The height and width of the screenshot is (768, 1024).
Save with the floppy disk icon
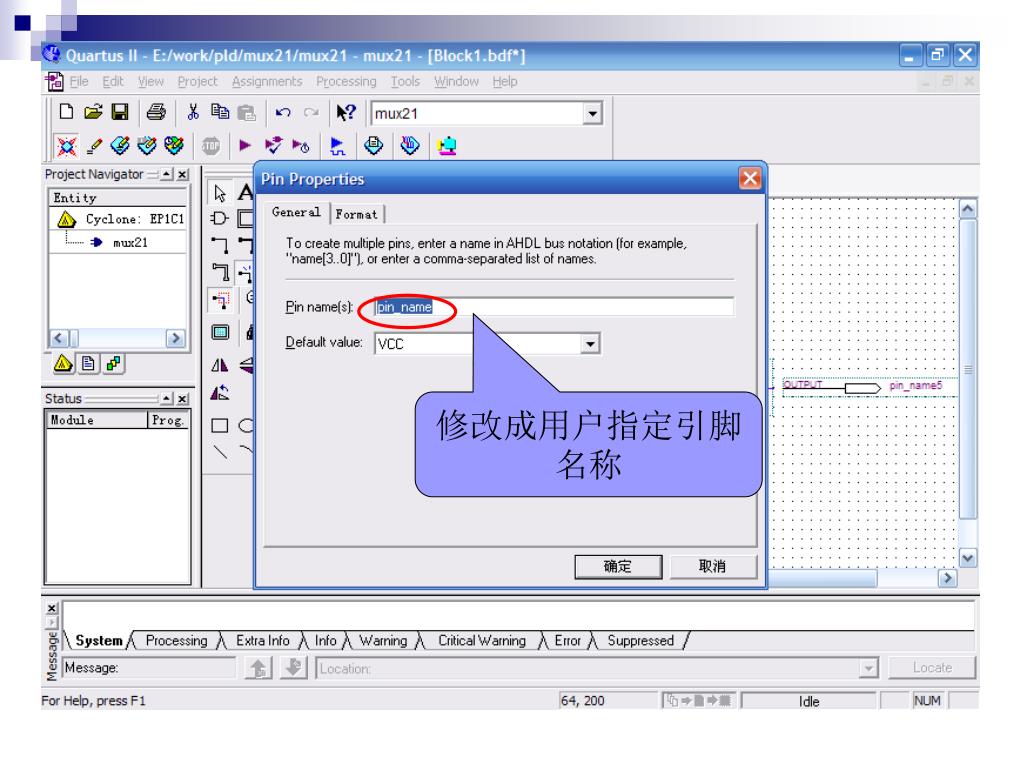[120, 112]
